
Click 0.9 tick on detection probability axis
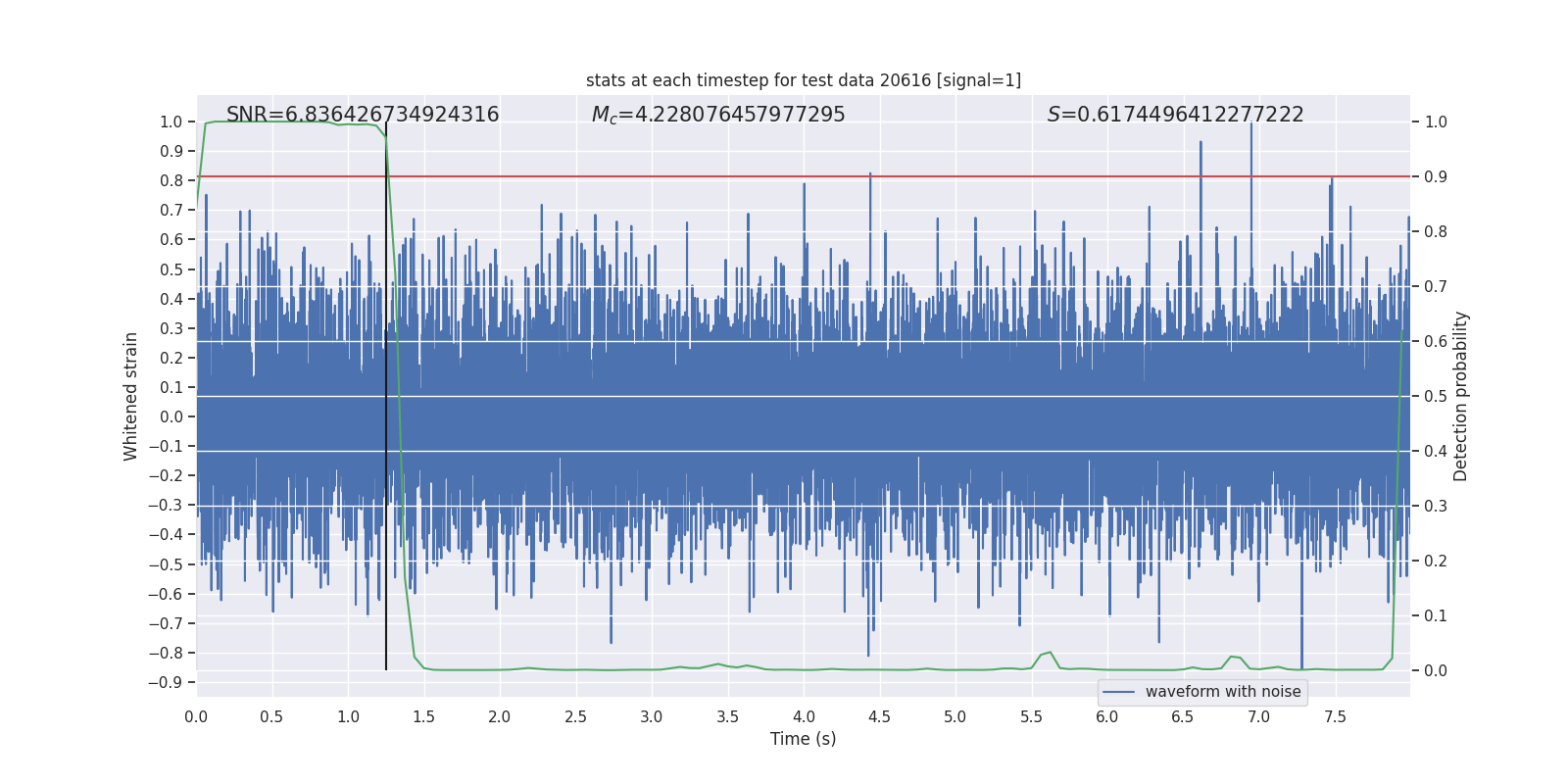point(1436,177)
